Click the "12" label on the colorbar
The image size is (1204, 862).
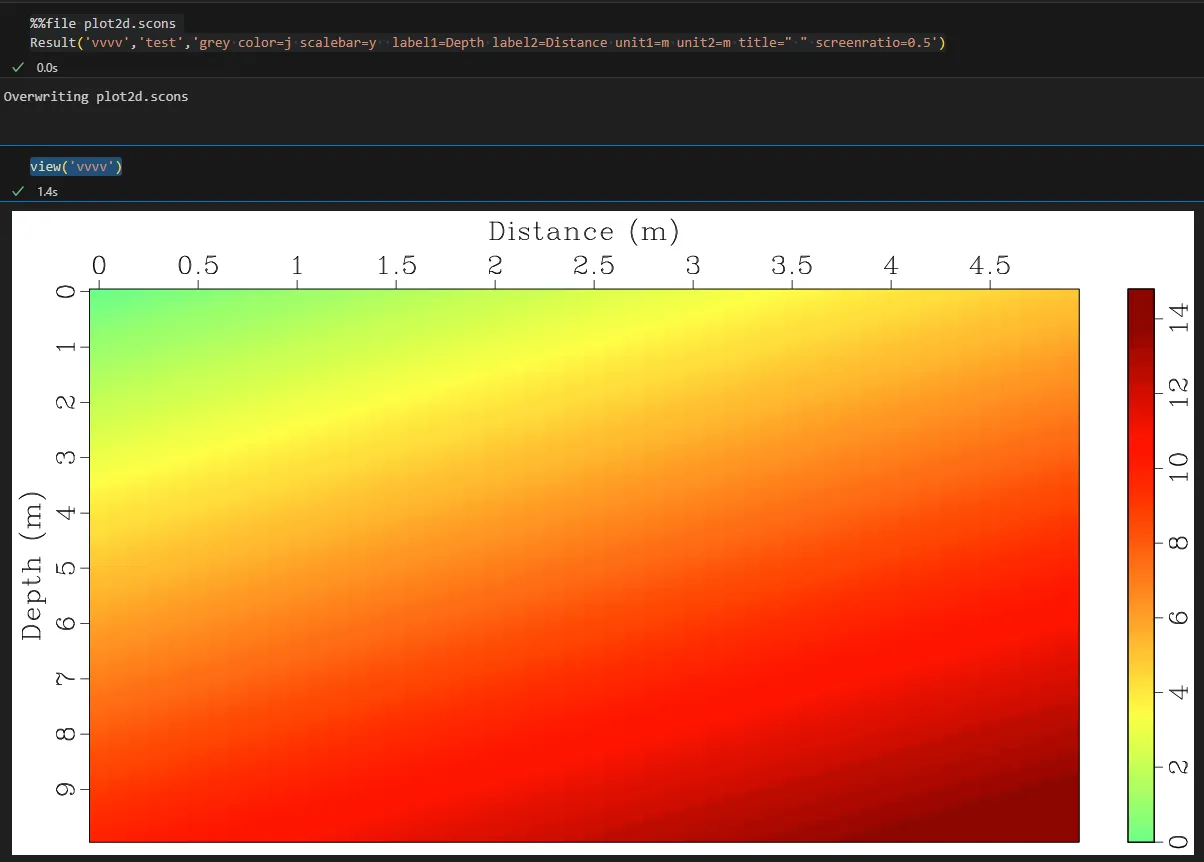click(1178, 393)
